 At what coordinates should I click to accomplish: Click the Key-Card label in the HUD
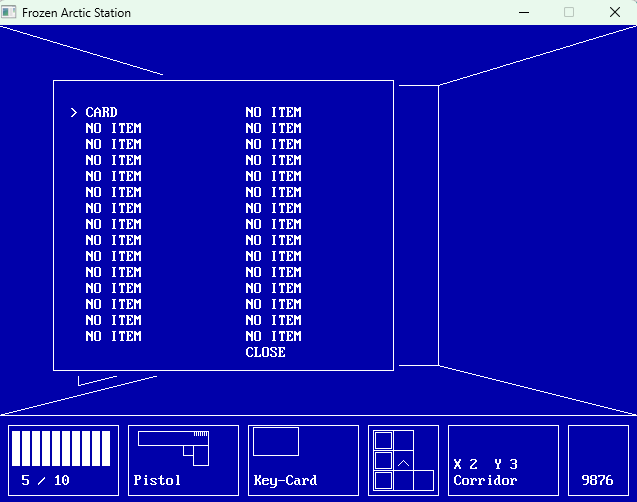click(285, 480)
